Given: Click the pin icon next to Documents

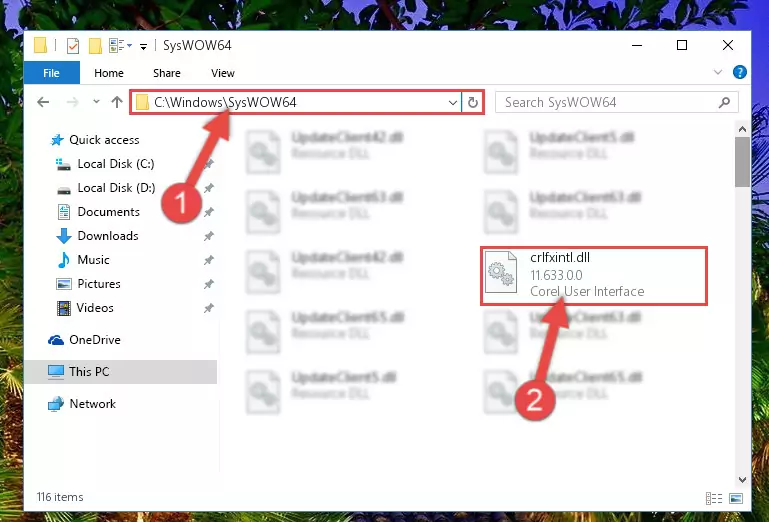Looking at the screenshot, I should 209,212.
